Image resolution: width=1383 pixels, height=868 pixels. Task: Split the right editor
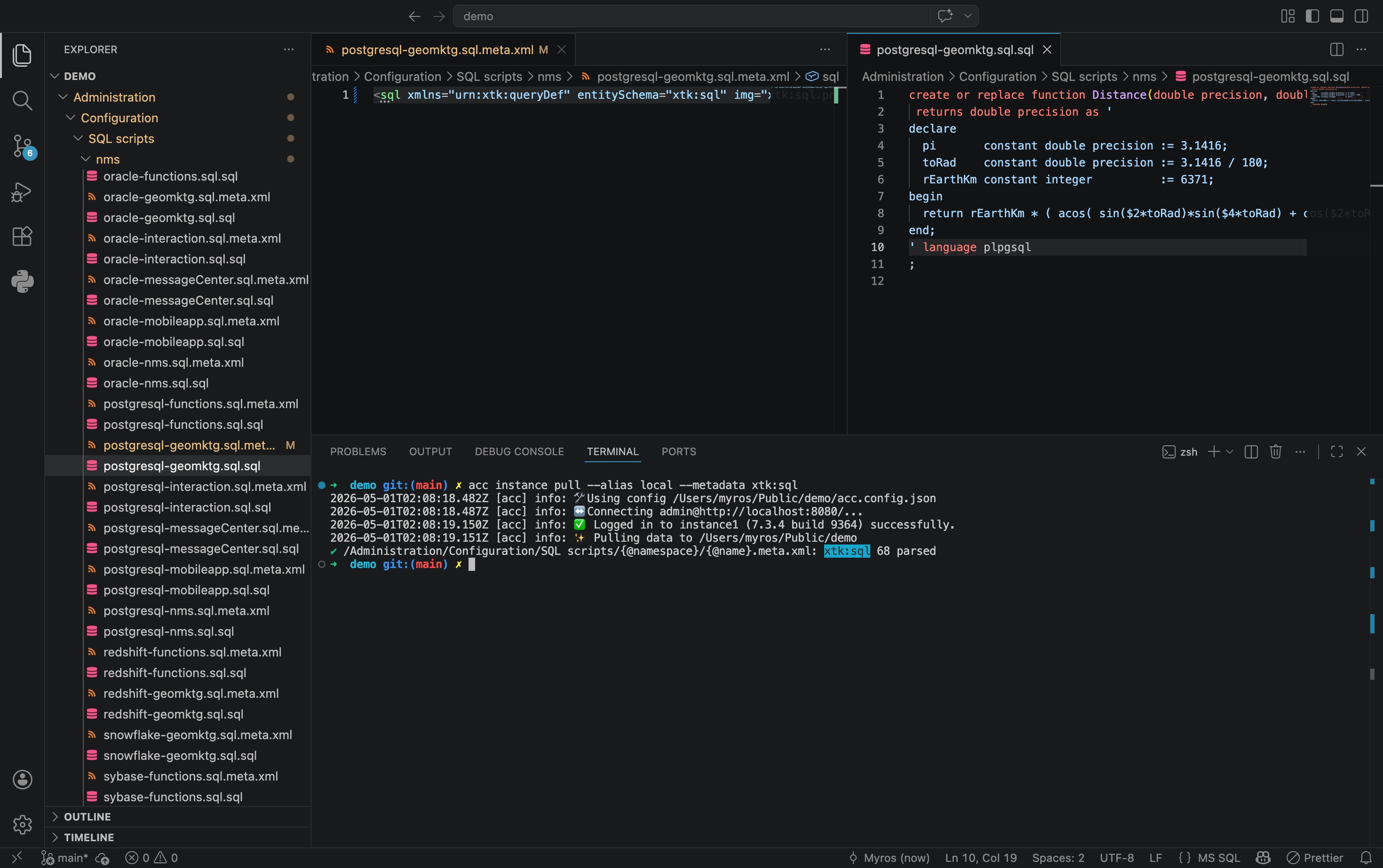click(1336, 49)
